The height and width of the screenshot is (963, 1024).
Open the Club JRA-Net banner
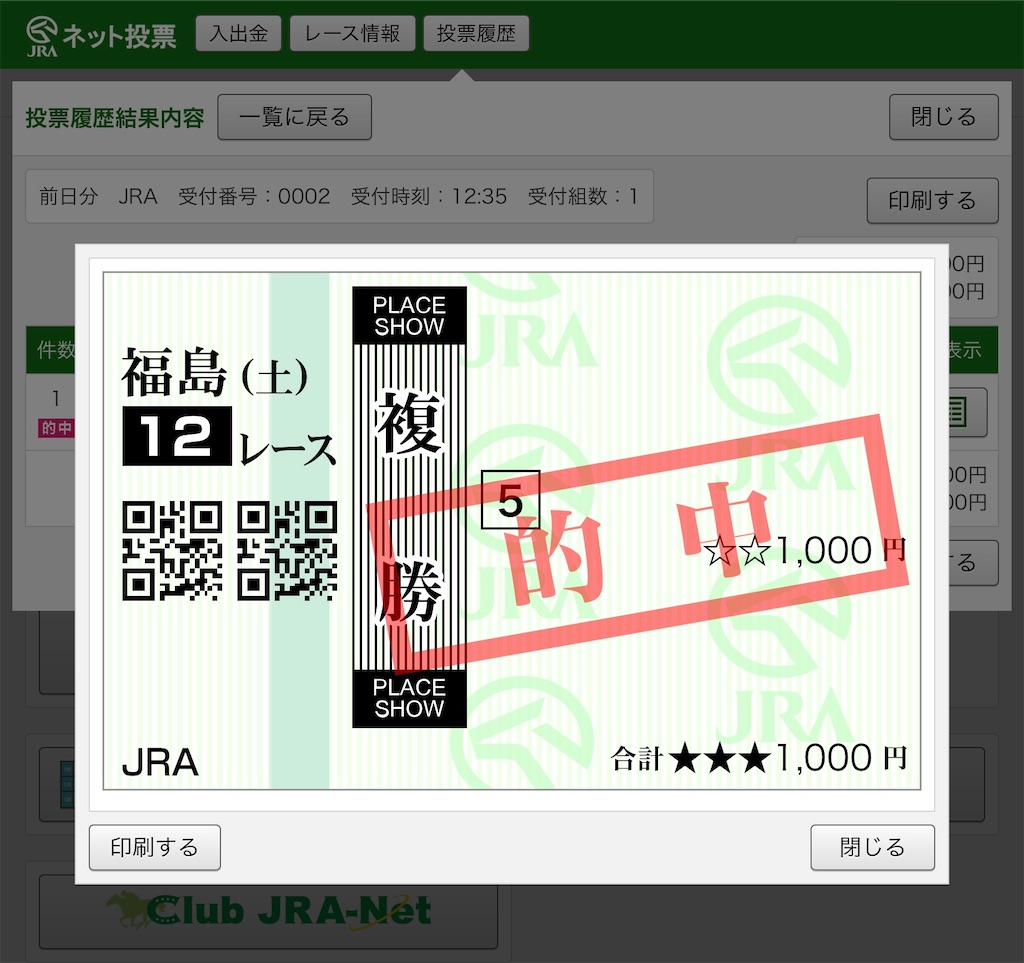pos(268,911)
